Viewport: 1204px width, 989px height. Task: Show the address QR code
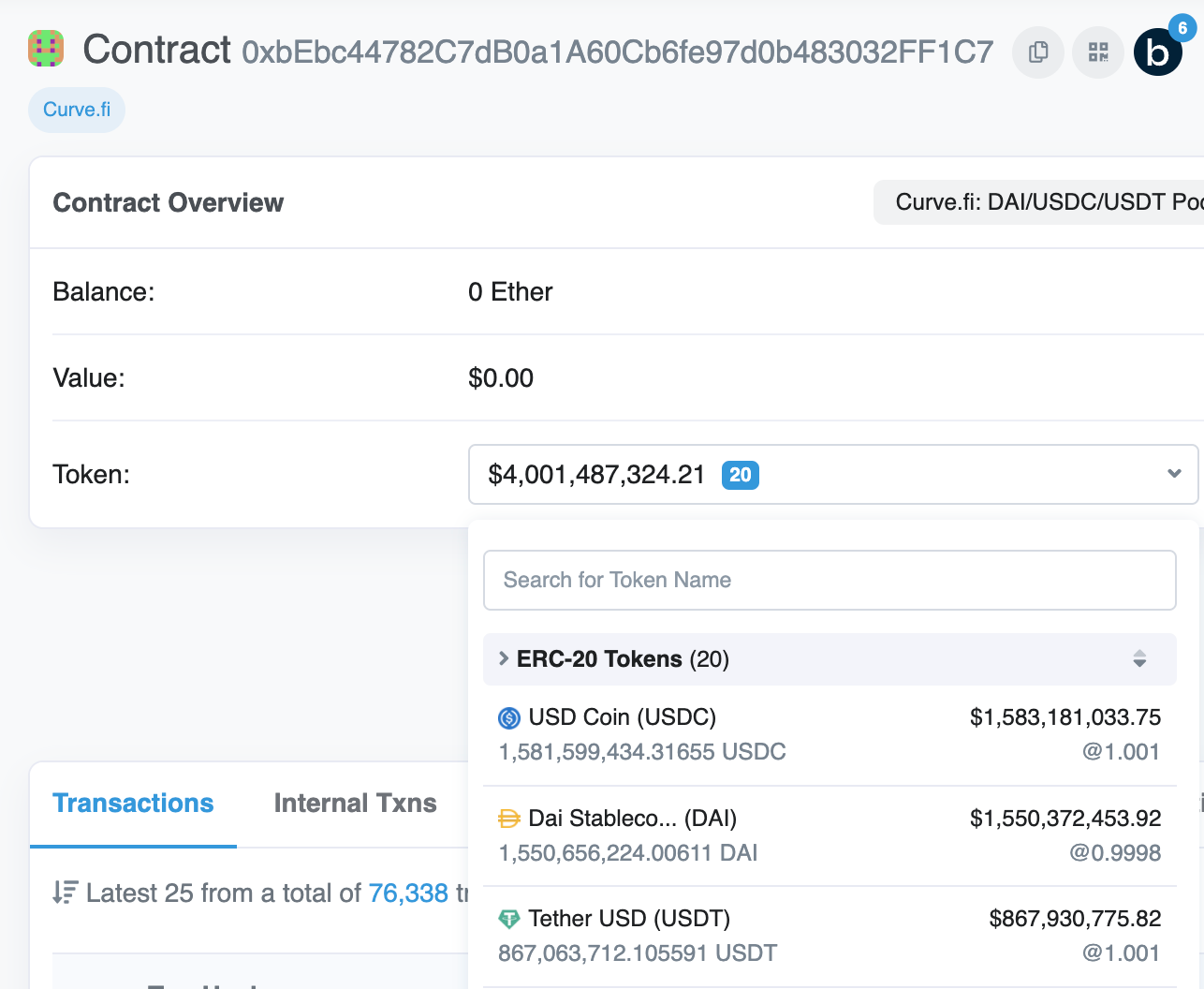pyautogui.click(x=1098, y=52)
